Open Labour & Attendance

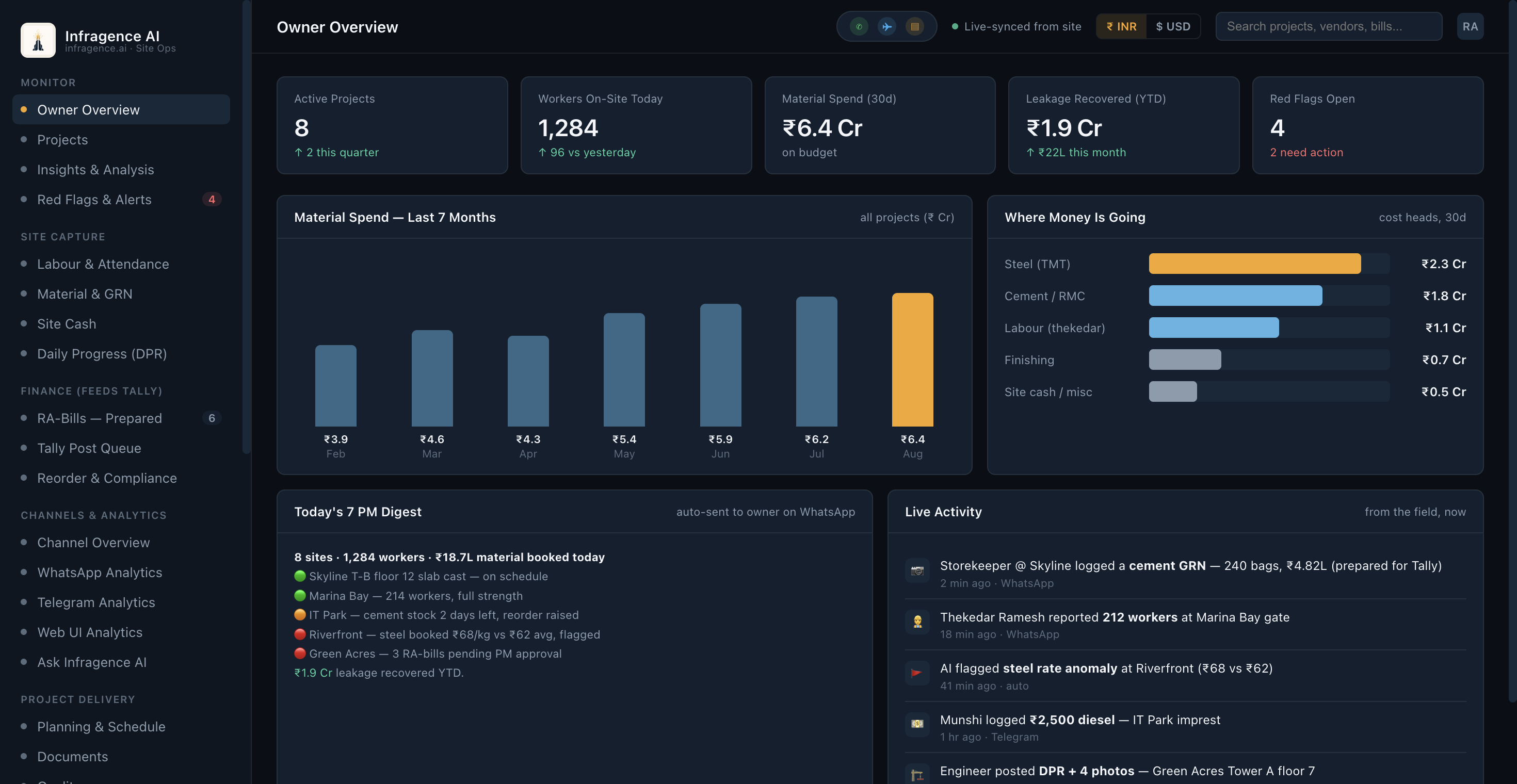(x=121, y=264)
